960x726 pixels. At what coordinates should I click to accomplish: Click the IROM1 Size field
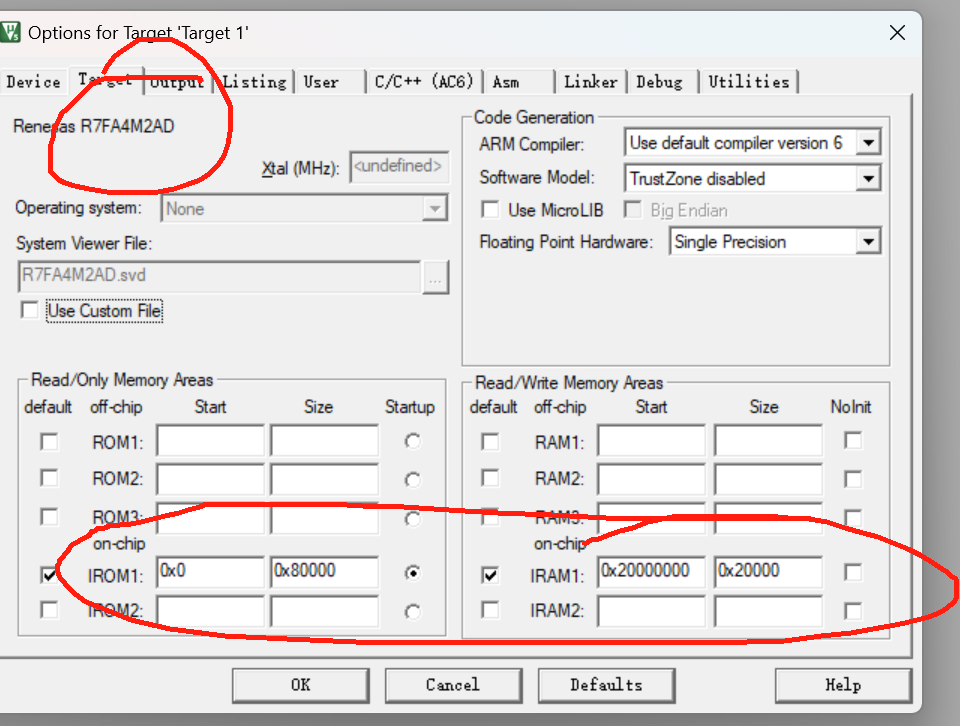click(324, 571)
